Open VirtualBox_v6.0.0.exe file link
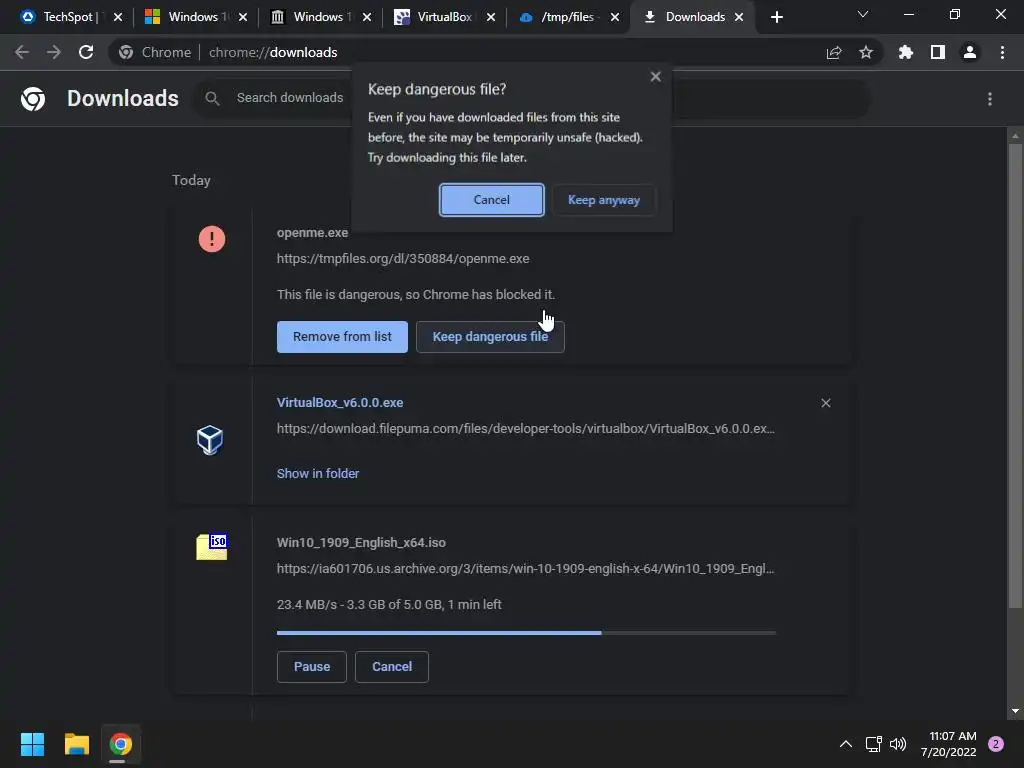 (340, 402)
